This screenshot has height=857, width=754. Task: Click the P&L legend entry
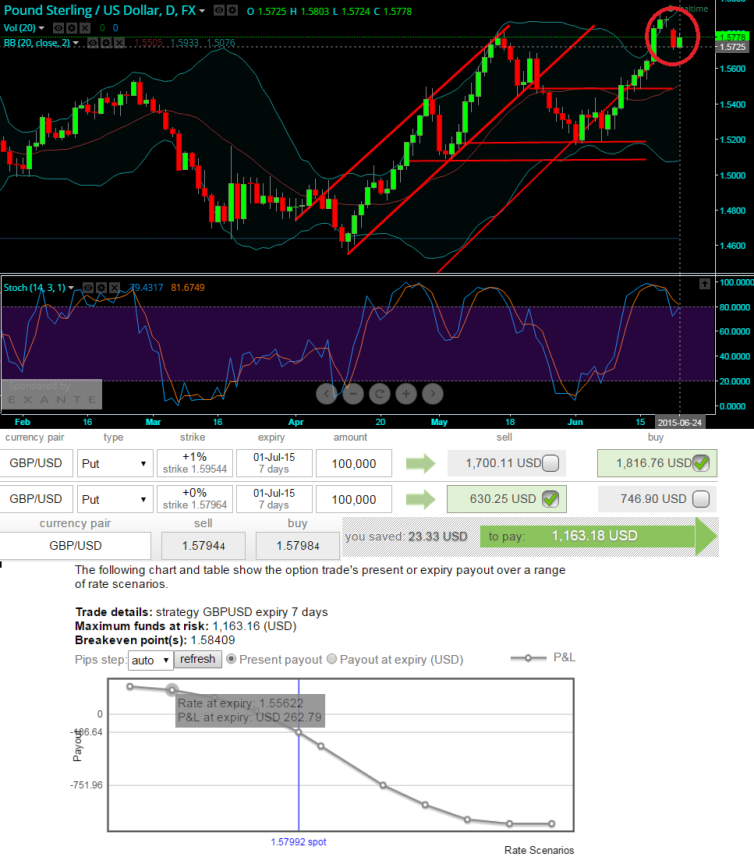tap(543, 658)
